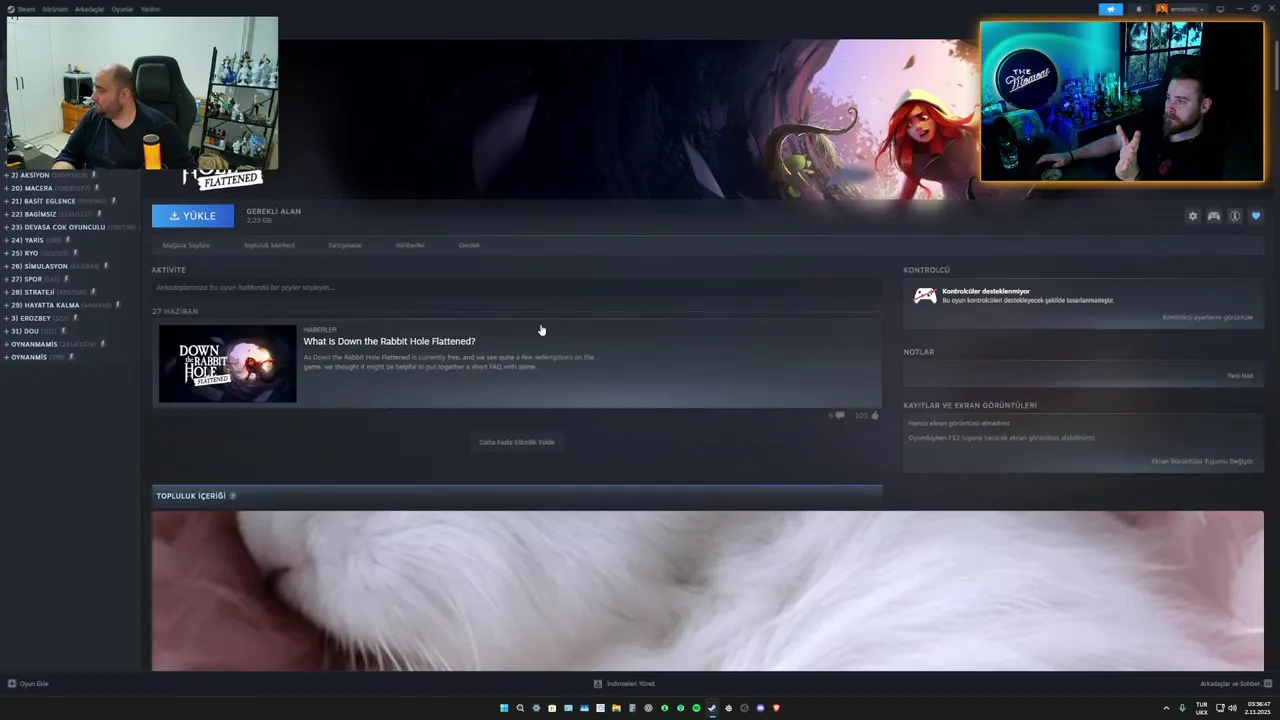Click the Topluluk İçeriği help icon
Screen dimensions: 1280x720
click(233, 496)
